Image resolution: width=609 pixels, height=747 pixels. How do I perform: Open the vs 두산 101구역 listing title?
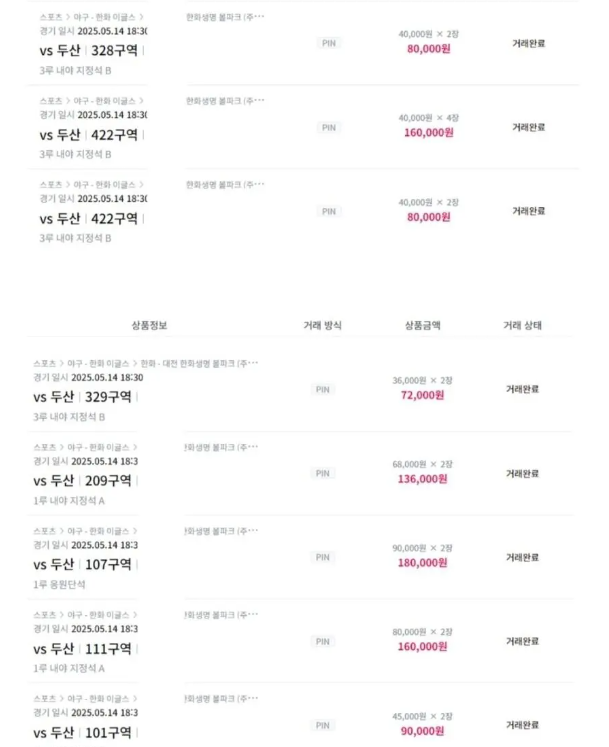coord(82,733)
